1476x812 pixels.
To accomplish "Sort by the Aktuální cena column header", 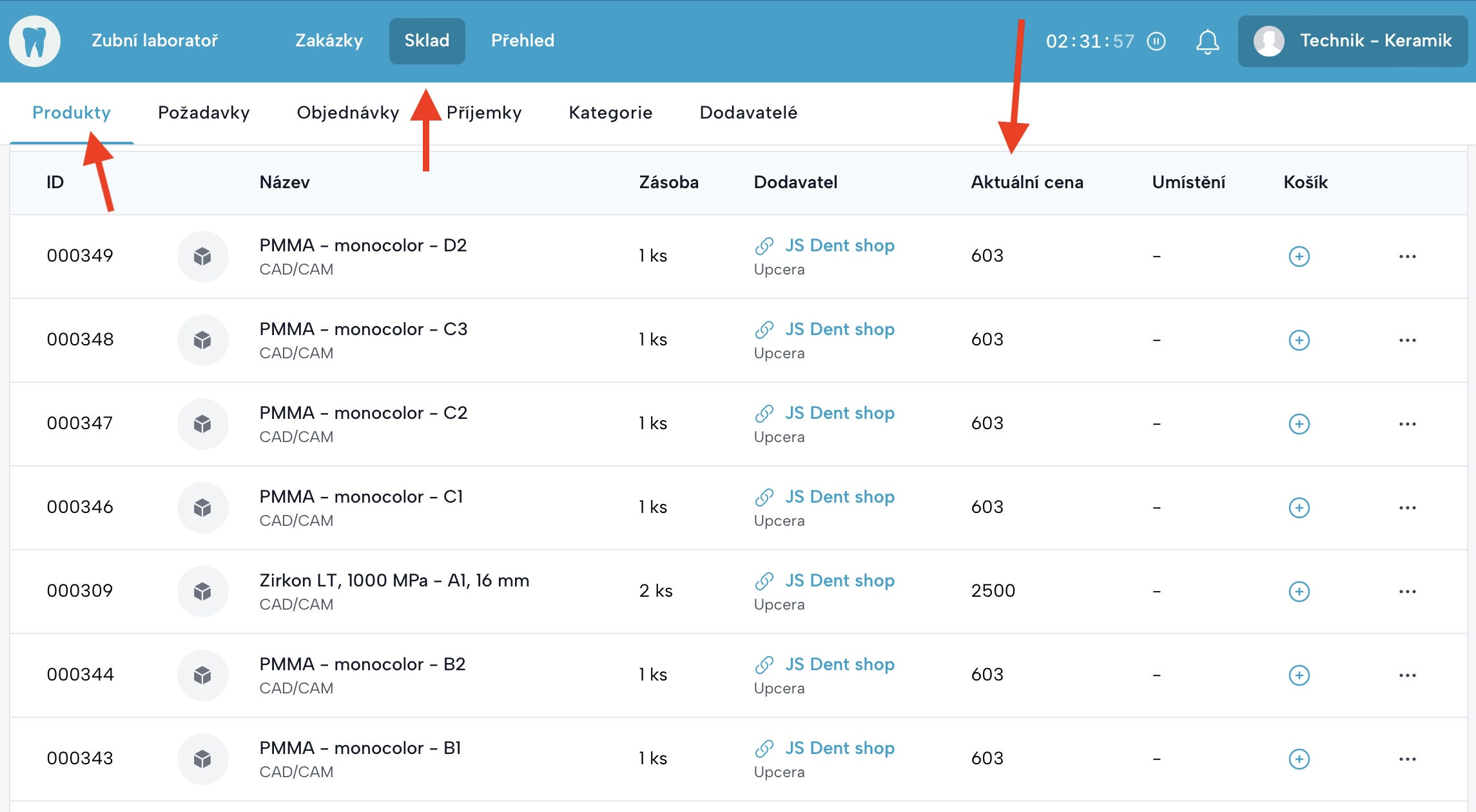I will pos(1027,182).
